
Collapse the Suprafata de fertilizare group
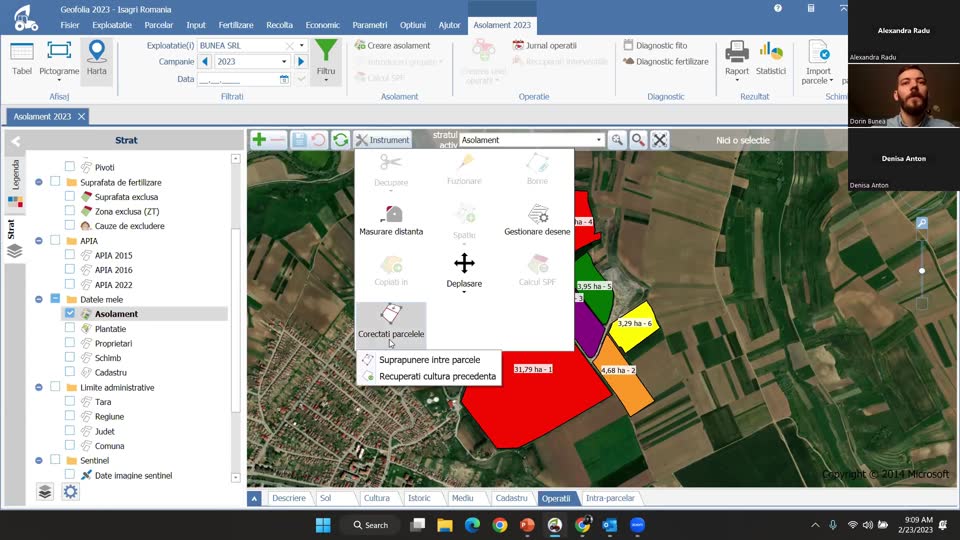pyautogui.click(x=39, y=182)
